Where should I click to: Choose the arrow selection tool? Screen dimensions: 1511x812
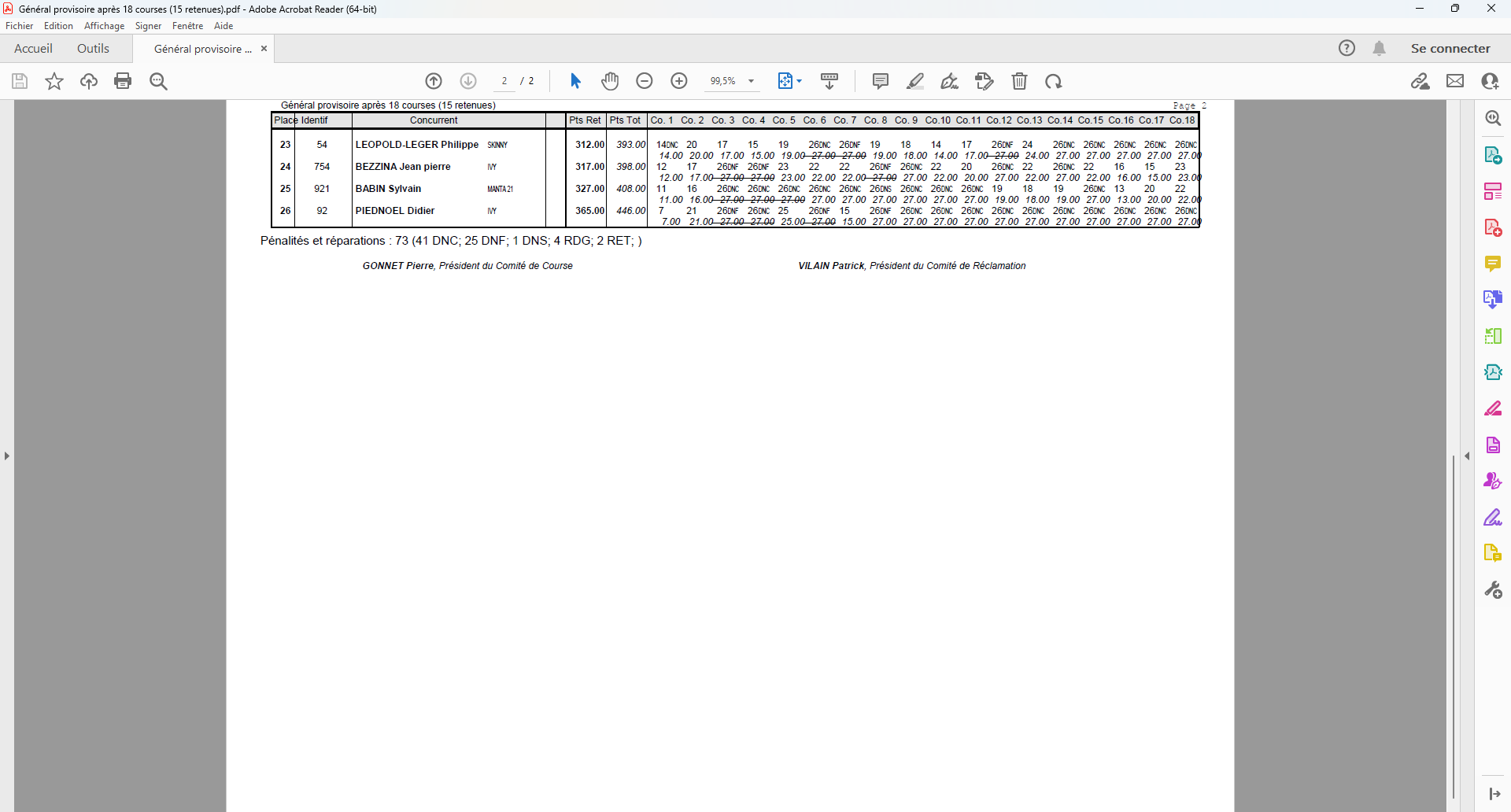click(575, 81)
